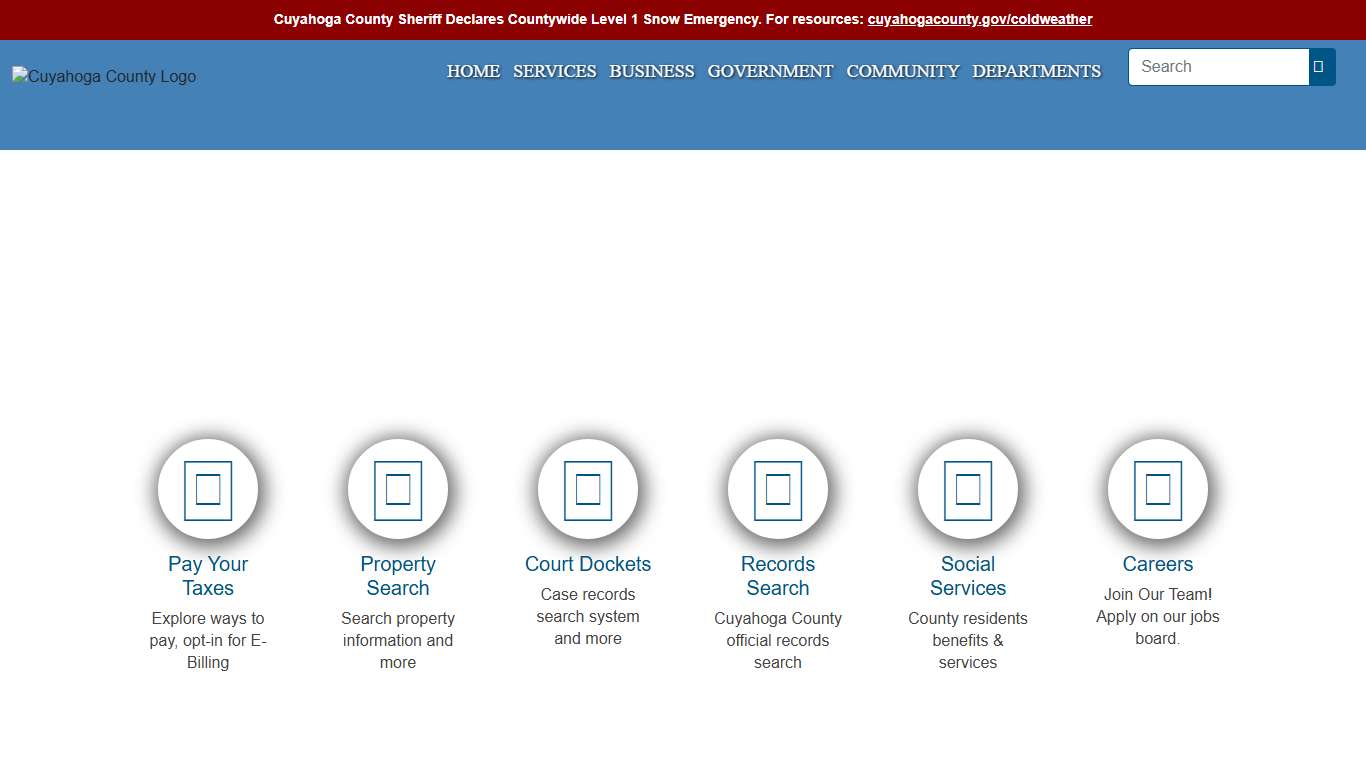Click the E-Billing taxes description text
The image size is (1366, 768).
coord(207,640)
